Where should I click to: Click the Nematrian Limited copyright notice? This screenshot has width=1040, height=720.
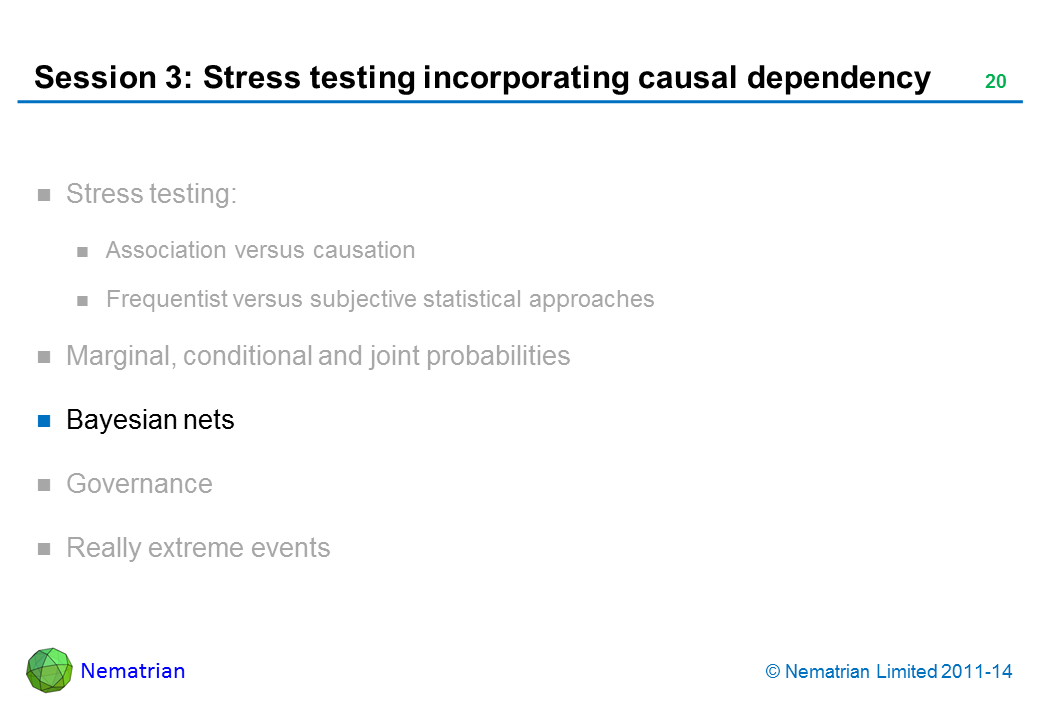pos(889,672)
